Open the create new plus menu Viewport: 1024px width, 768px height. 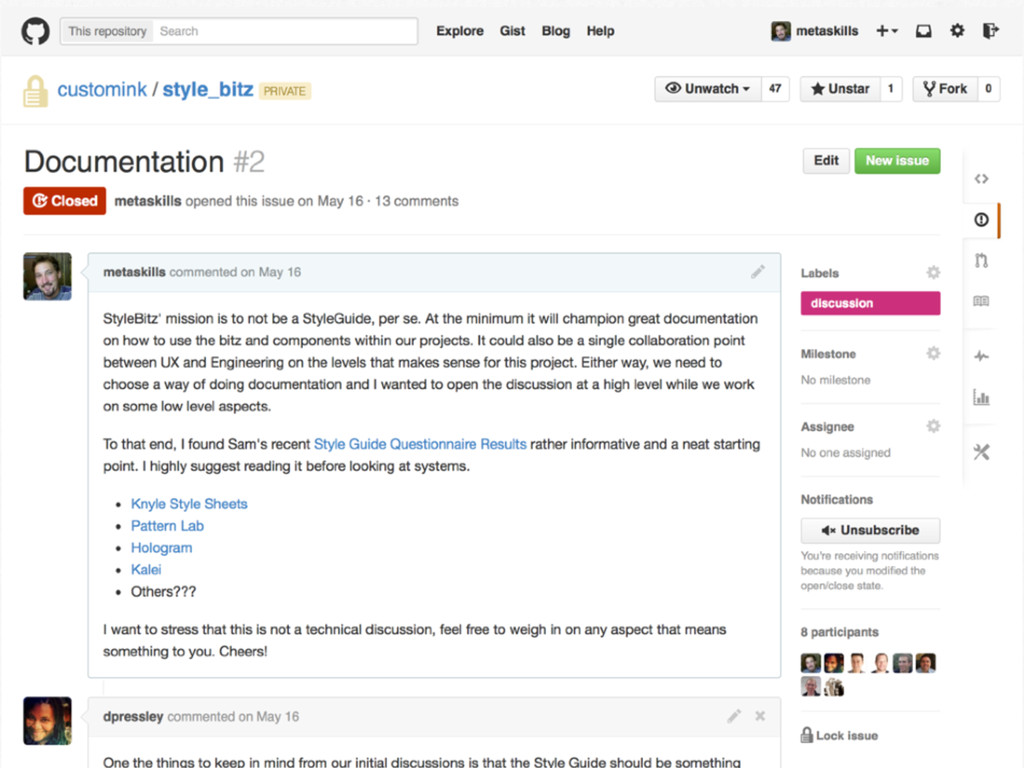(x=887, y=31)
